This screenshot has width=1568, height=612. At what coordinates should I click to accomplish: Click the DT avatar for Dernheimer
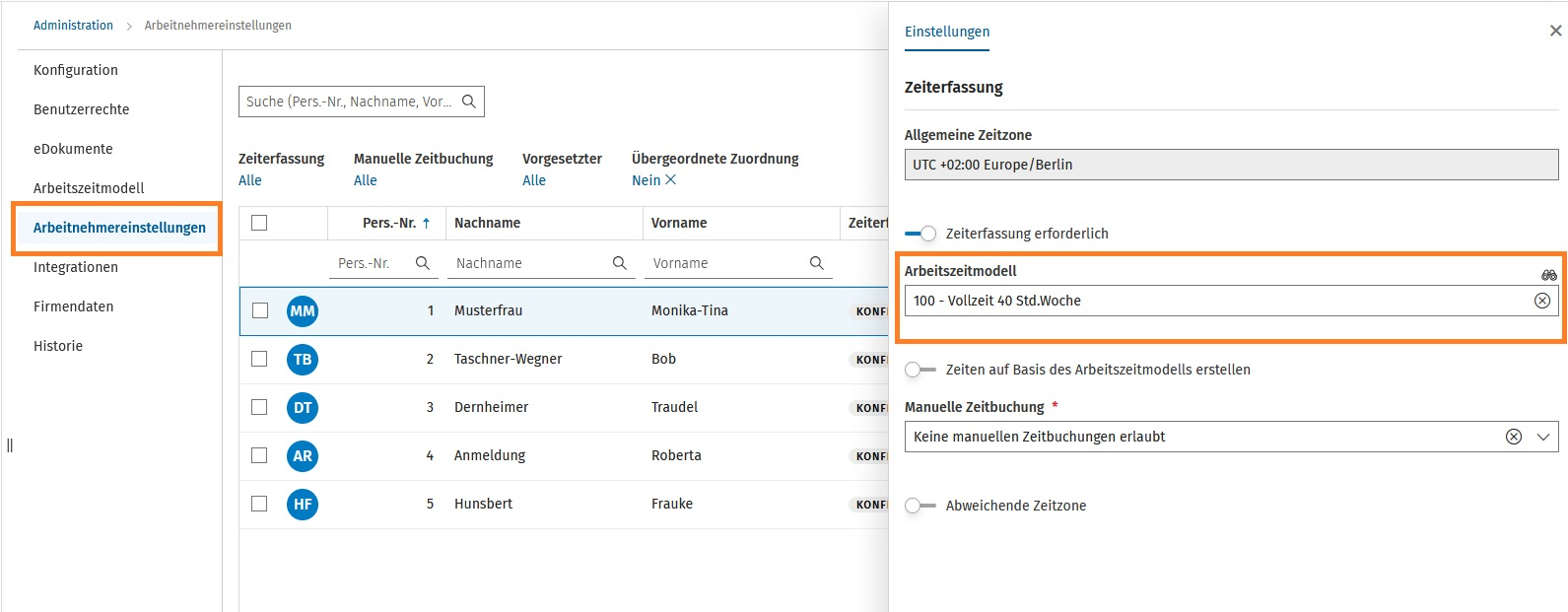[303, 408]
